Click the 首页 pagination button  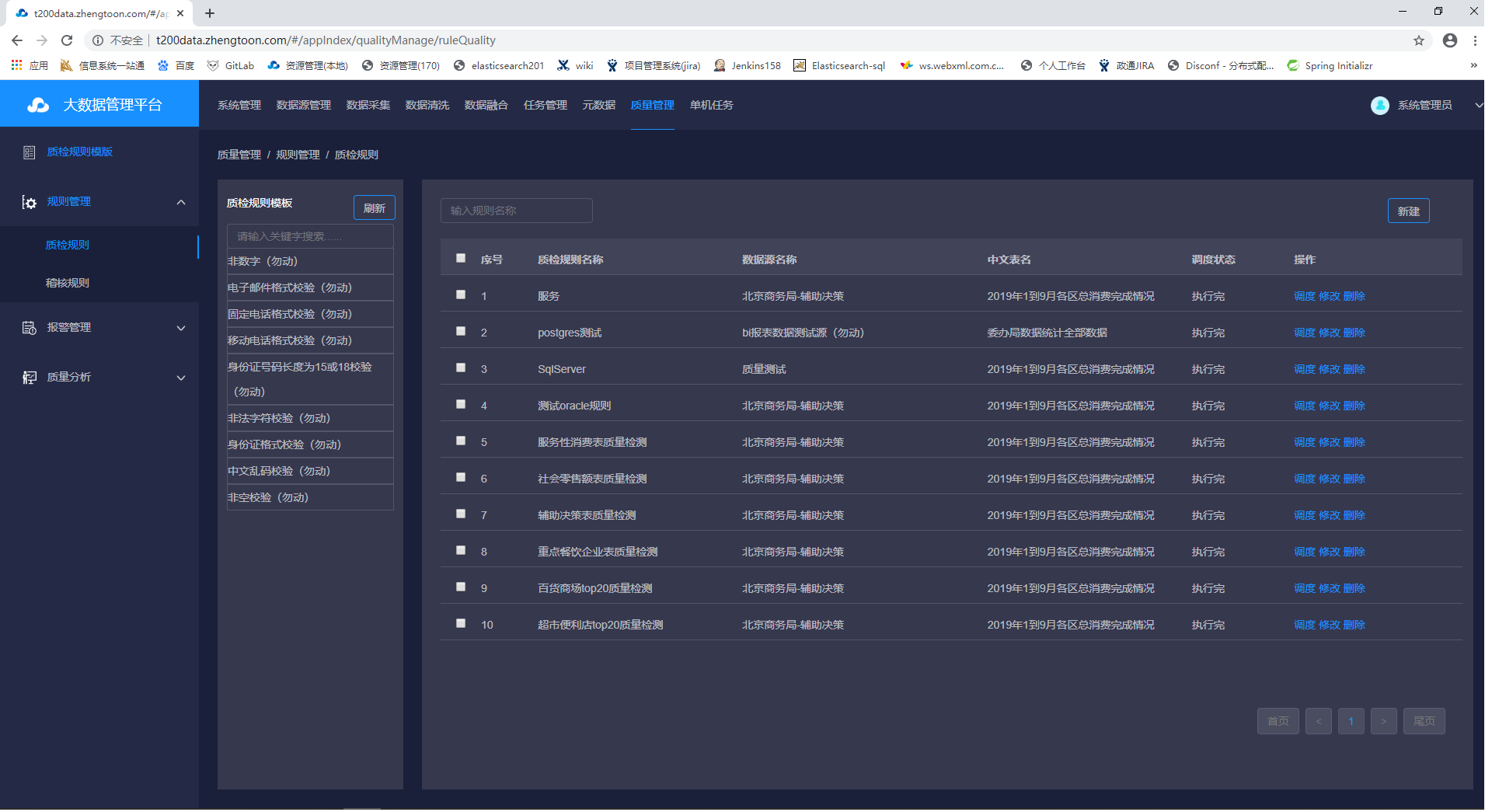click(x=1278, y=721)
